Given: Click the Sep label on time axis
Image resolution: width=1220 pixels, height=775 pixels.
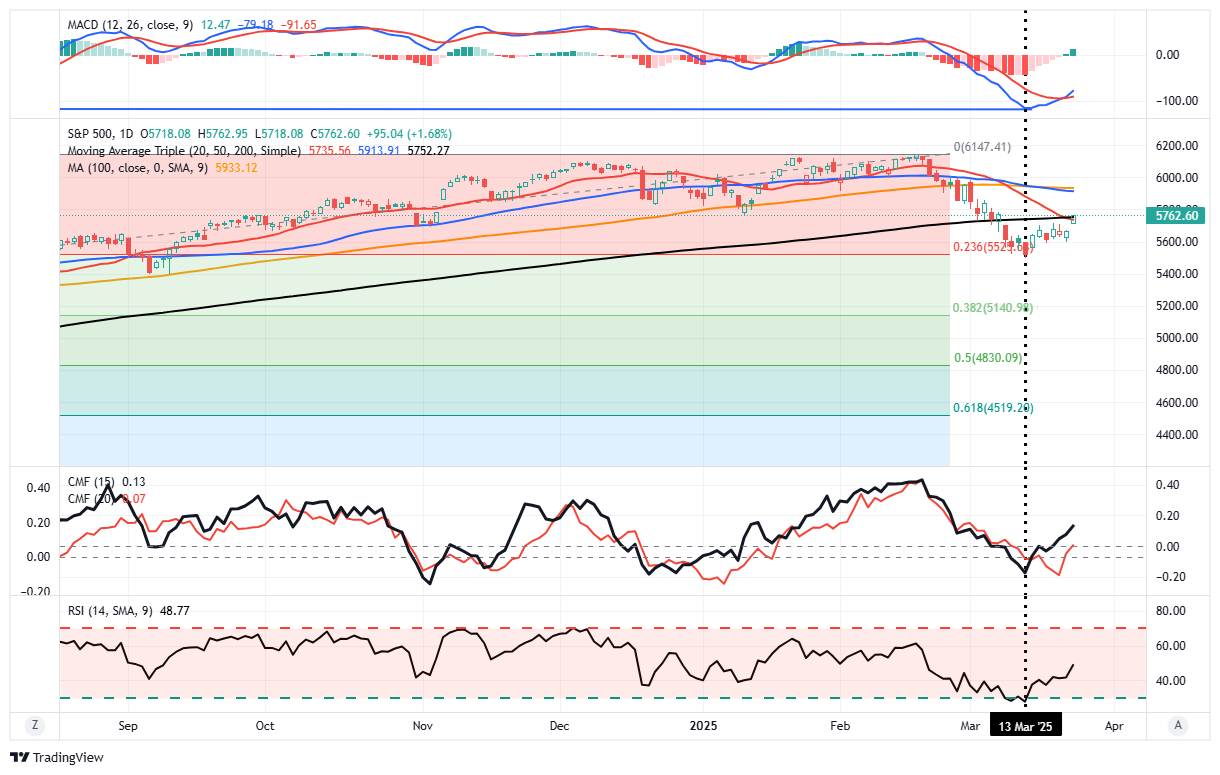Looking at the screenshot, I should tap(126, 725).
